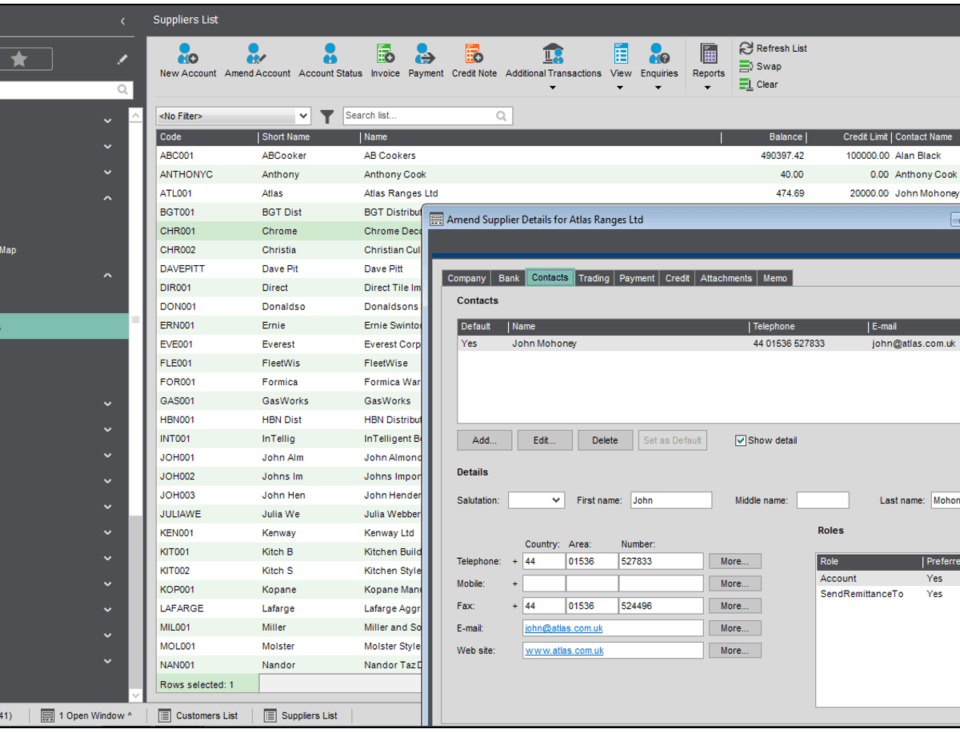Viewport: 960px width, 732px height.
Task: Select the John Mohoney contact row
Action: tap(708, 344)
